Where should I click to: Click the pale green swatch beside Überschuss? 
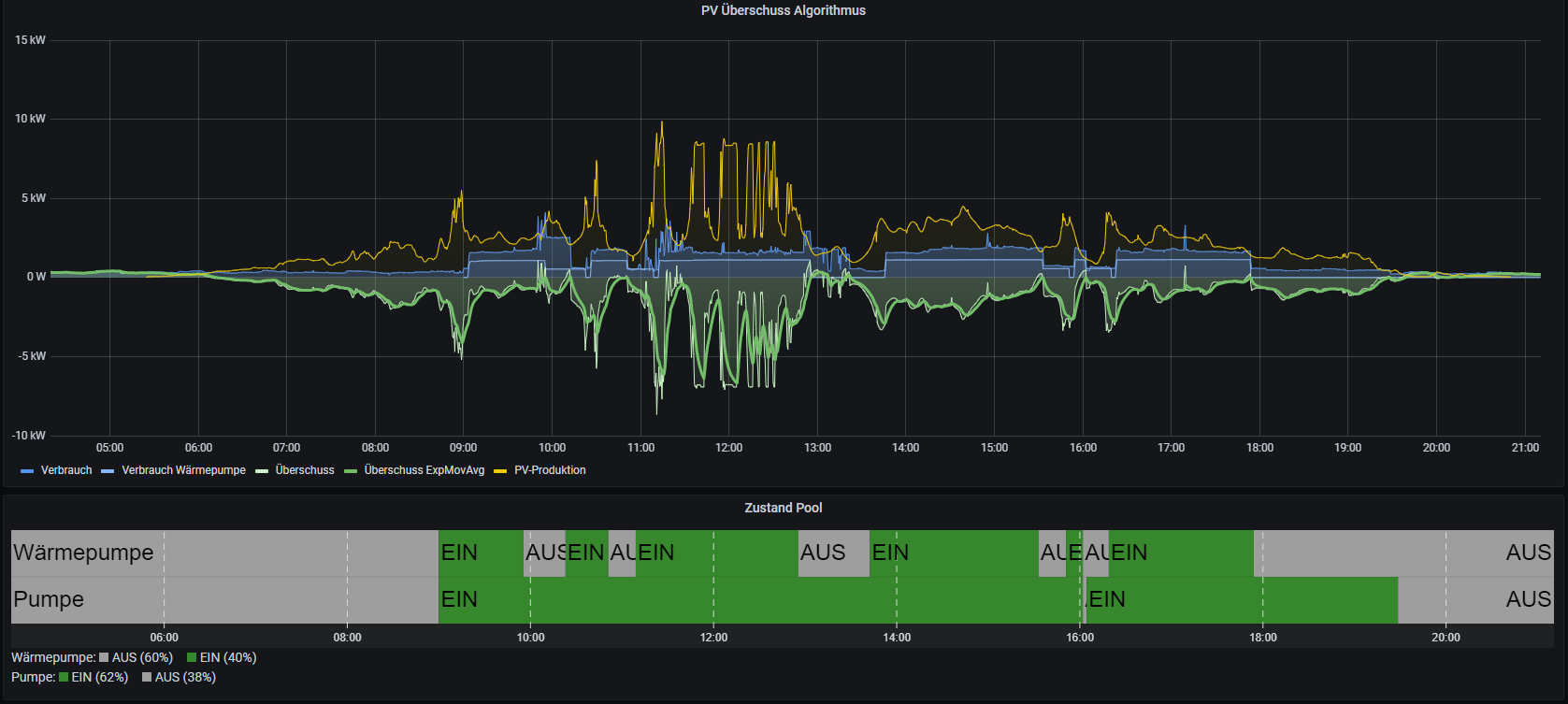262,471
